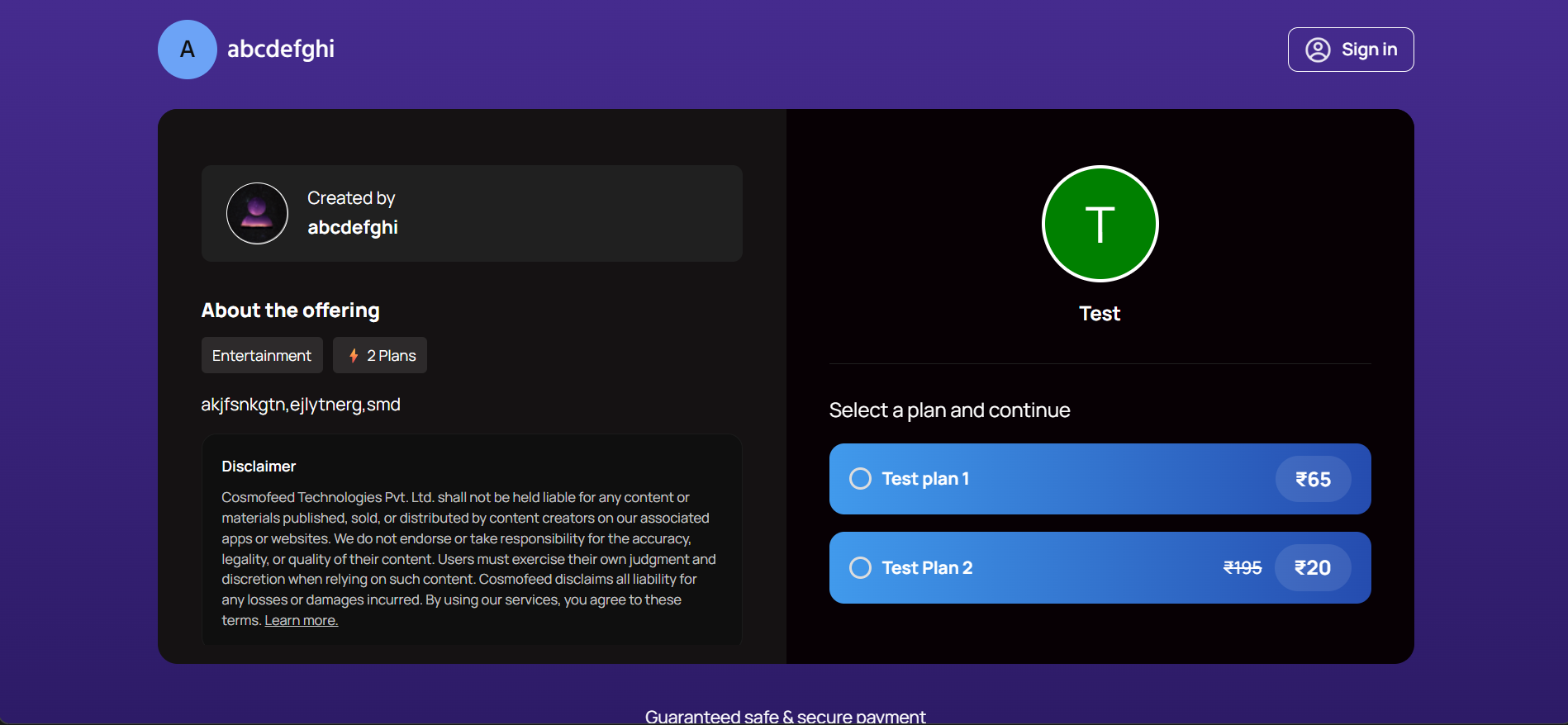Screen dimensions: 1568x725
Task: Click the user icon inside Sign in
Action: pyautogui.click(x=1318, y=50)
